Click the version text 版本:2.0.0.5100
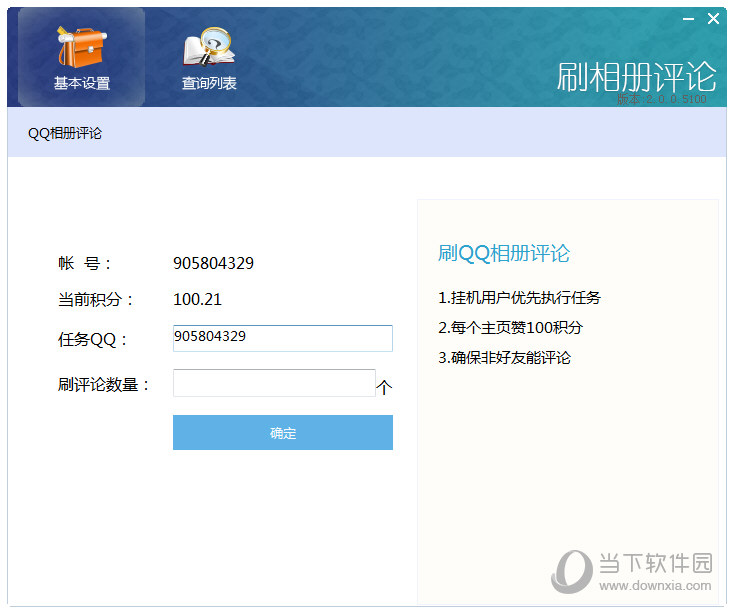Screen dimensions: 736x615 [661, 99]
